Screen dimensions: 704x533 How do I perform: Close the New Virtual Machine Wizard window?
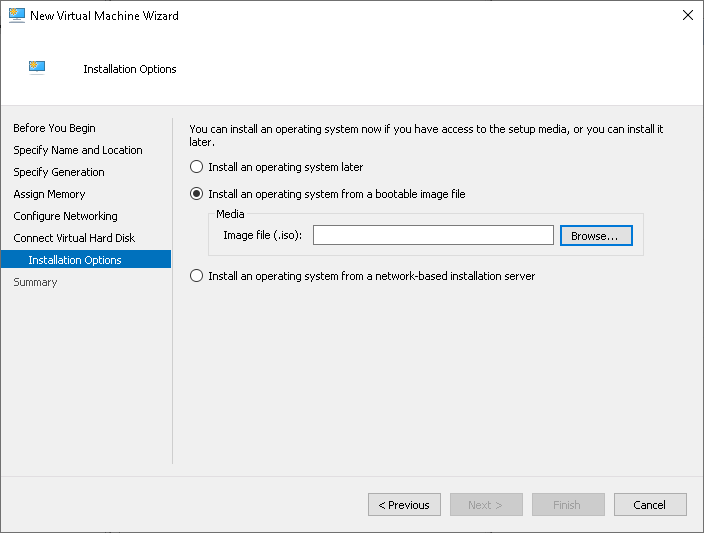tap(687, 16)
